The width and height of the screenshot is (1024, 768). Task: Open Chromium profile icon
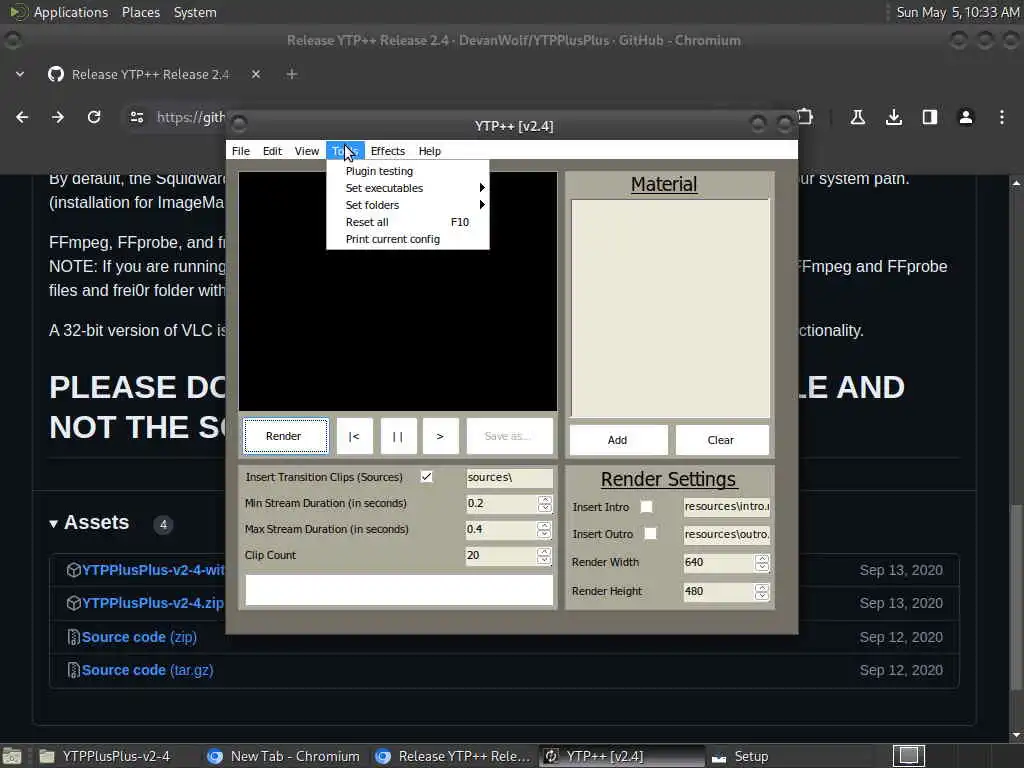pyautogui.click(x=965, y=117)
